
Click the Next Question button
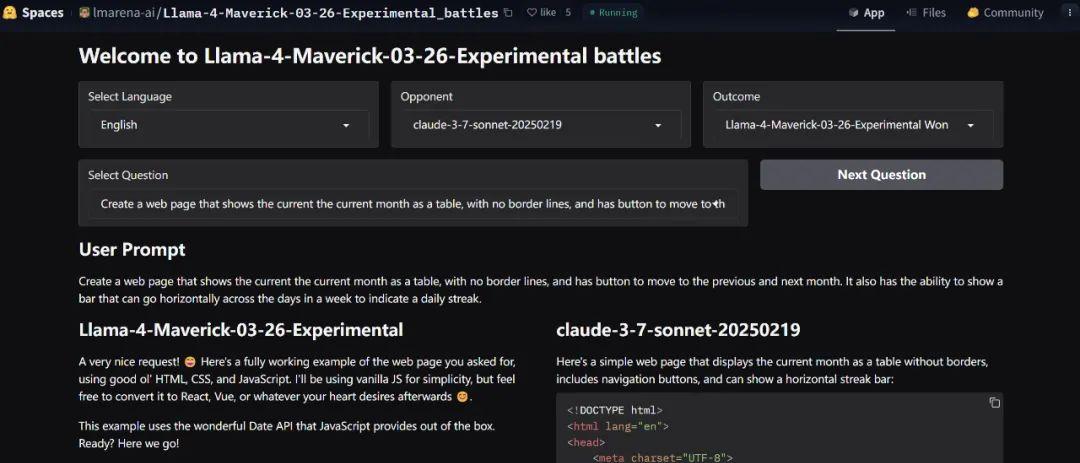point(882,175)
